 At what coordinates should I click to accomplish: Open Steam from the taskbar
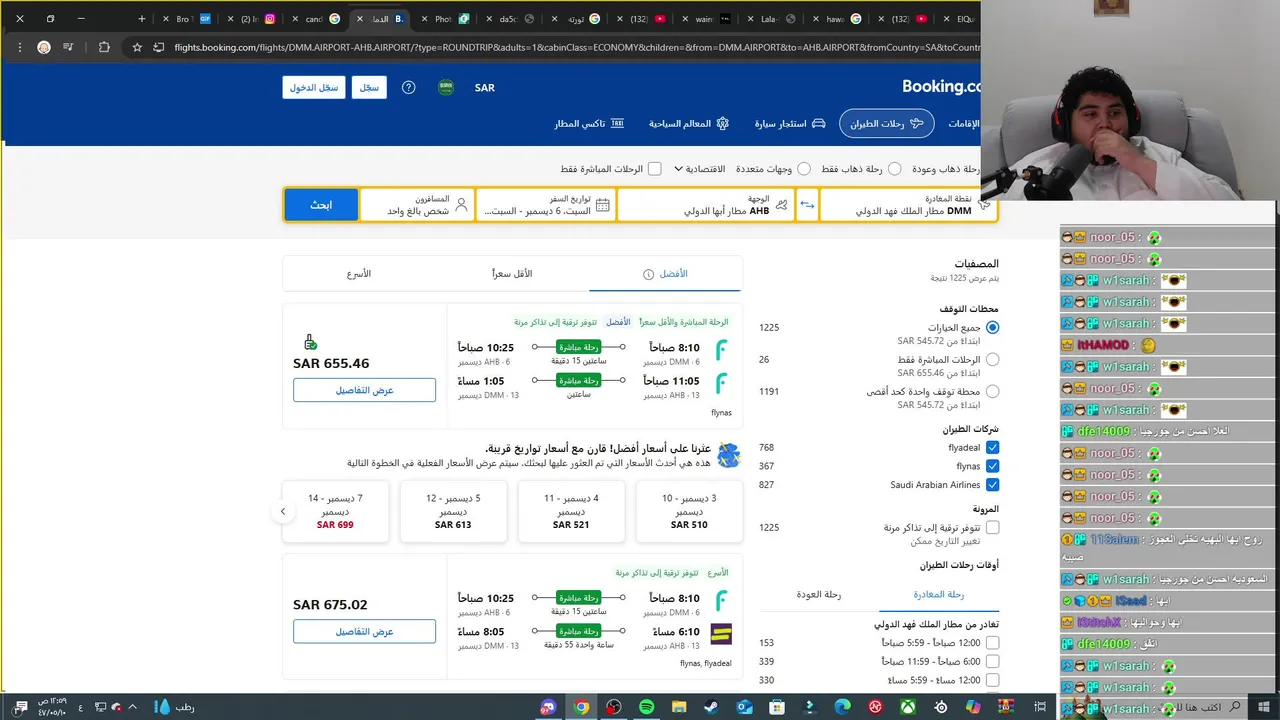pos(712,707)
